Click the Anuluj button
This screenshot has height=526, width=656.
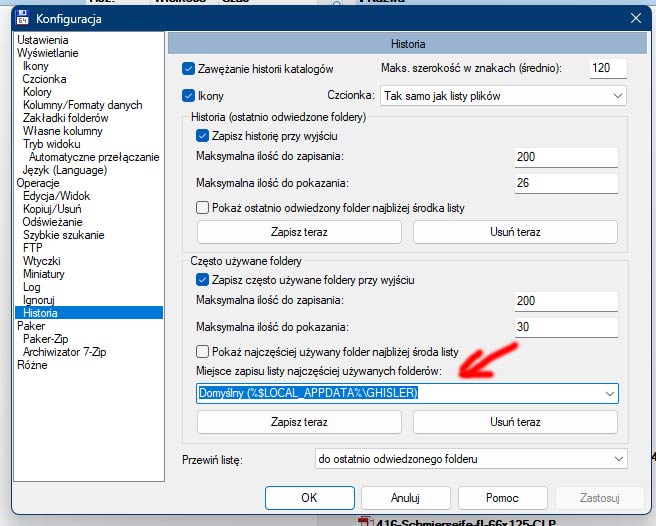[x=405, y=498]
